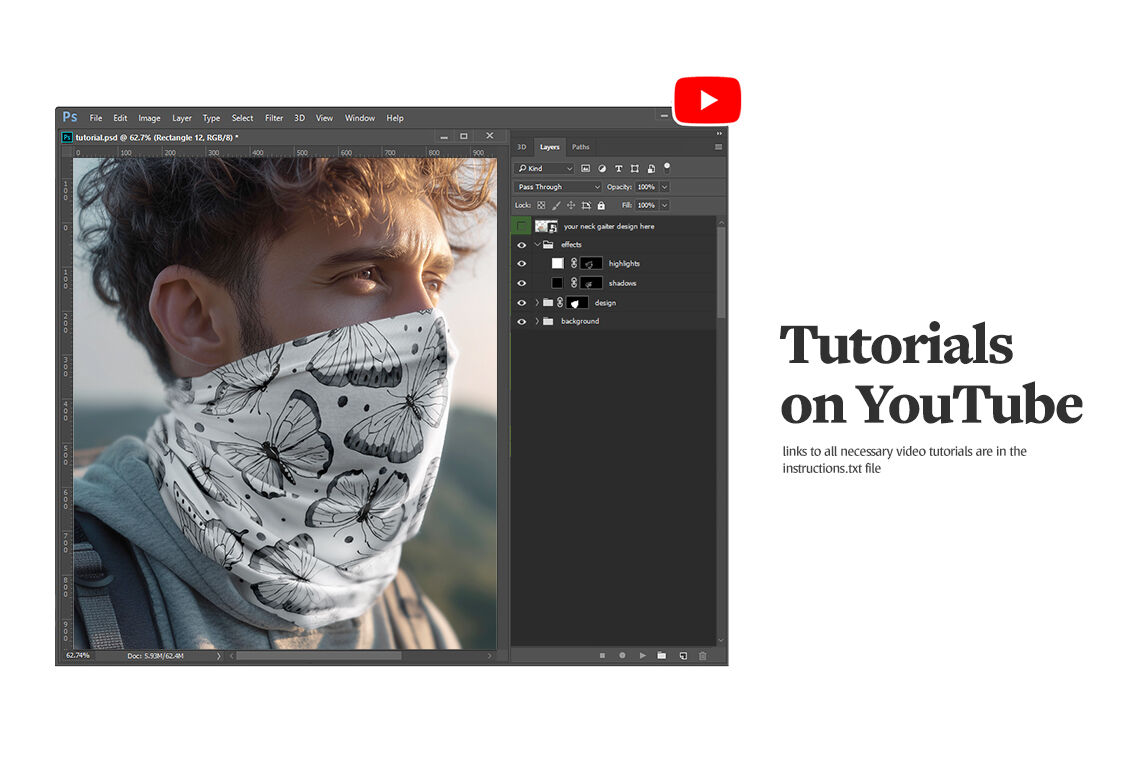This screenshot has height=758, width=1138.
Task: Click the YouTube play button
Action: (x=708, y=100)
